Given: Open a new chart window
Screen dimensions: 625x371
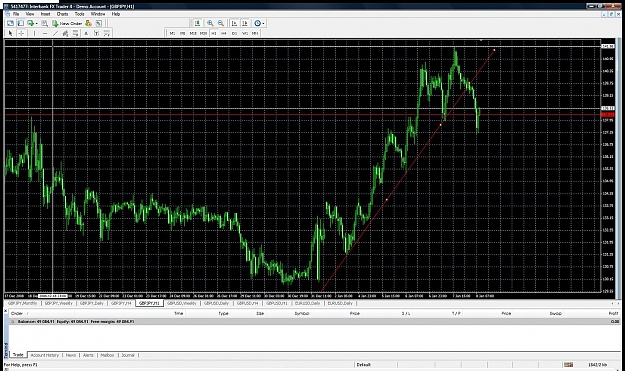Looking at the screenshot, I should [10, 24].
